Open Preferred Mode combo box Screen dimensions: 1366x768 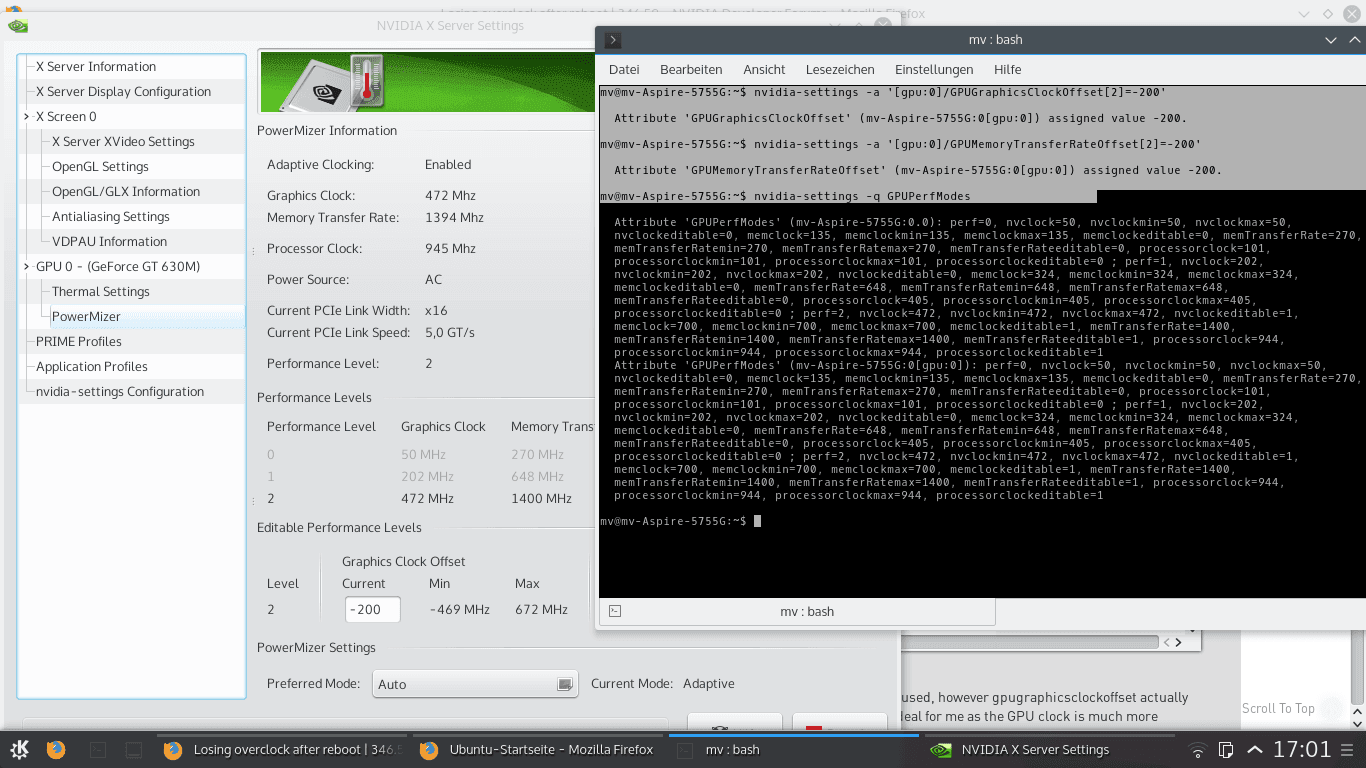[475, 684]
